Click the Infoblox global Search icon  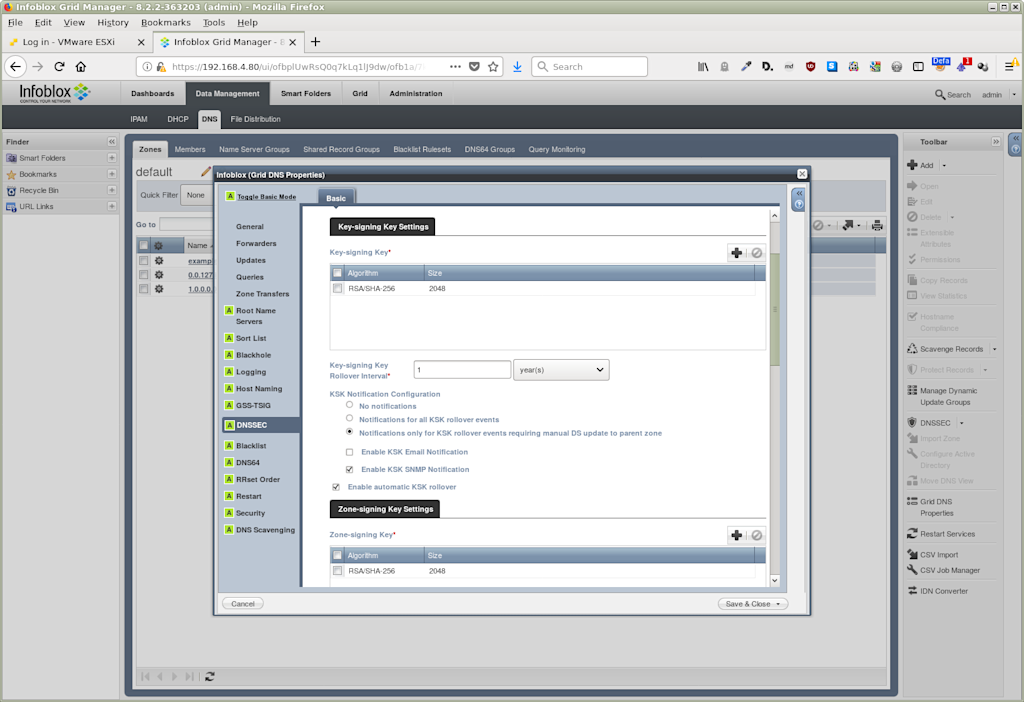tap(940, 95)
